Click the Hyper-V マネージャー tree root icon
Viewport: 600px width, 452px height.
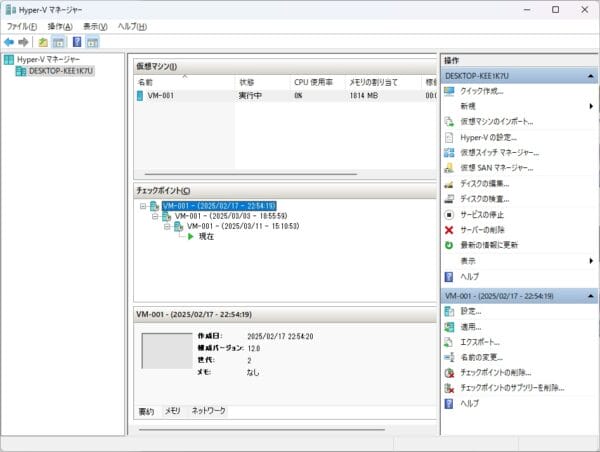[9, 59]
